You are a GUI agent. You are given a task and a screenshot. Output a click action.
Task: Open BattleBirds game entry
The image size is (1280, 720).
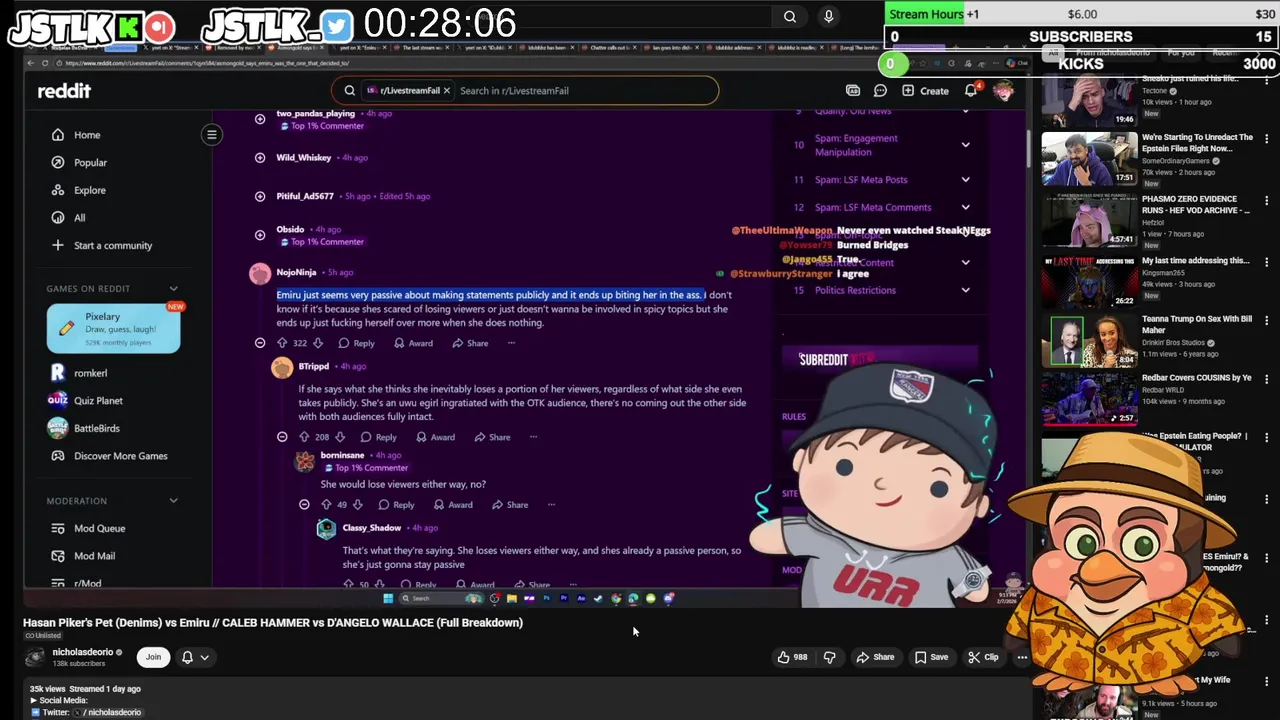pyautogui.click(x=96, y=429)
